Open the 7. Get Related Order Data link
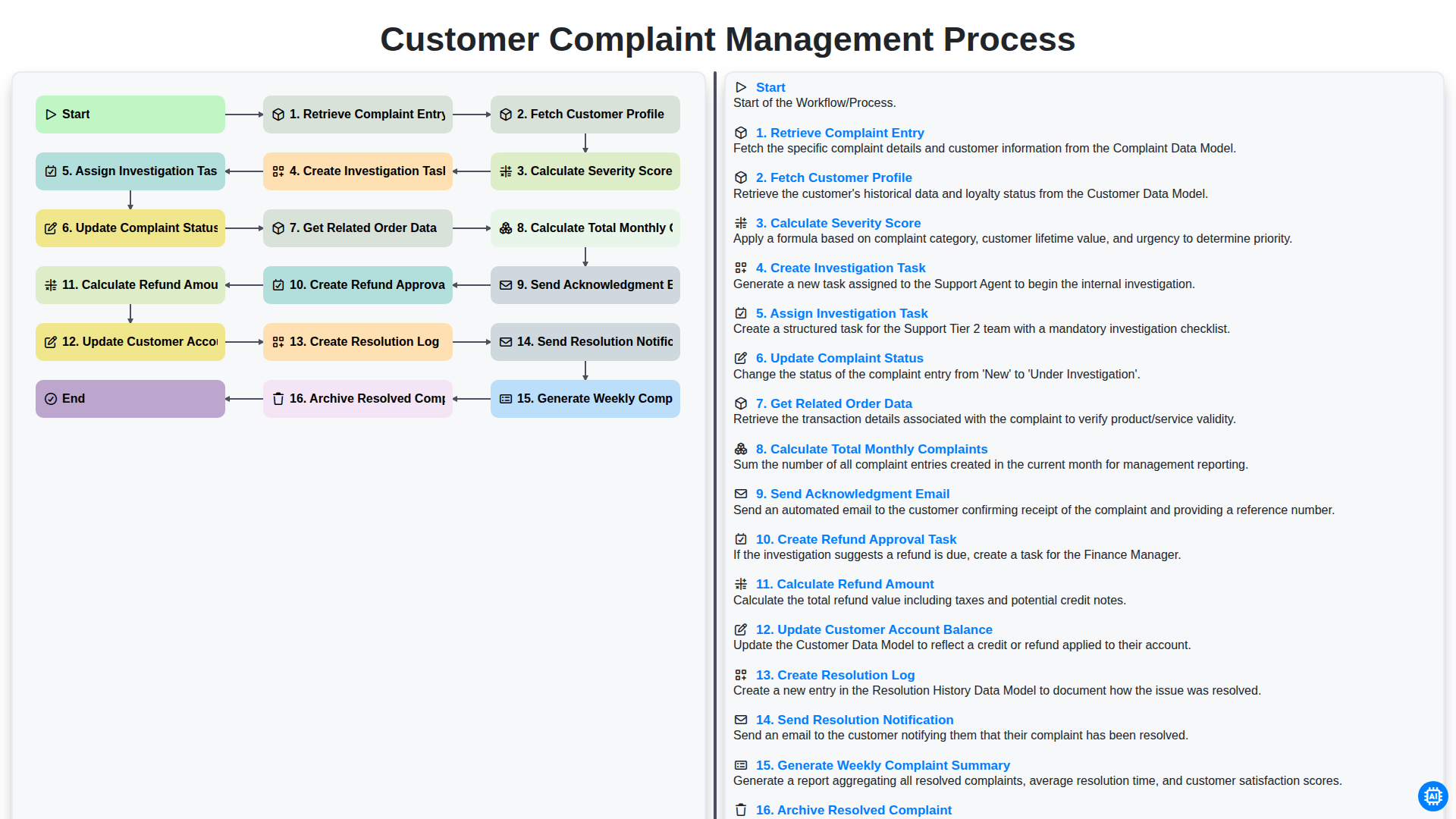Screen dimensions: 1456x819 833,403
